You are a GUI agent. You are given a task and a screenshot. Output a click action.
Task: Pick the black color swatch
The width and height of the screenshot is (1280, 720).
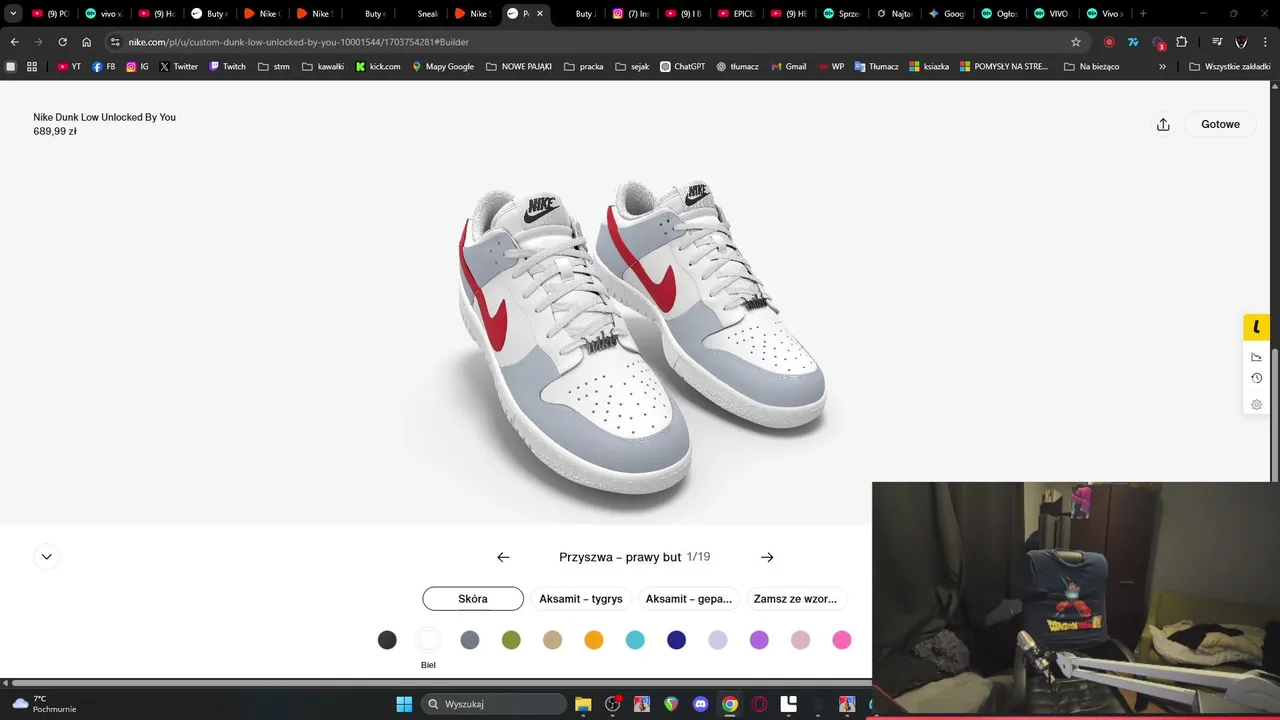pyautogui.click(x=387, y=640)
